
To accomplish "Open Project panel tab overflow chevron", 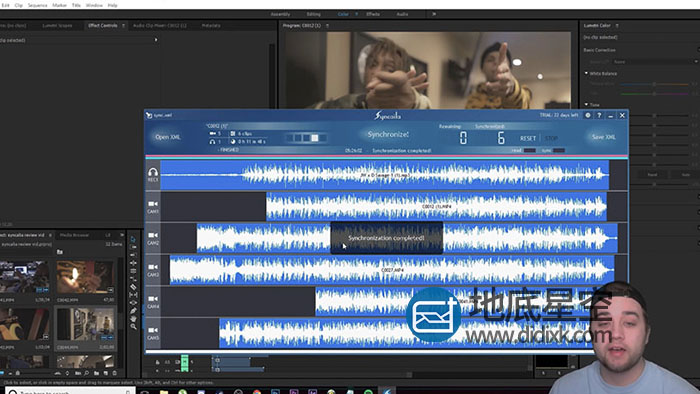I will click(121, 235).
